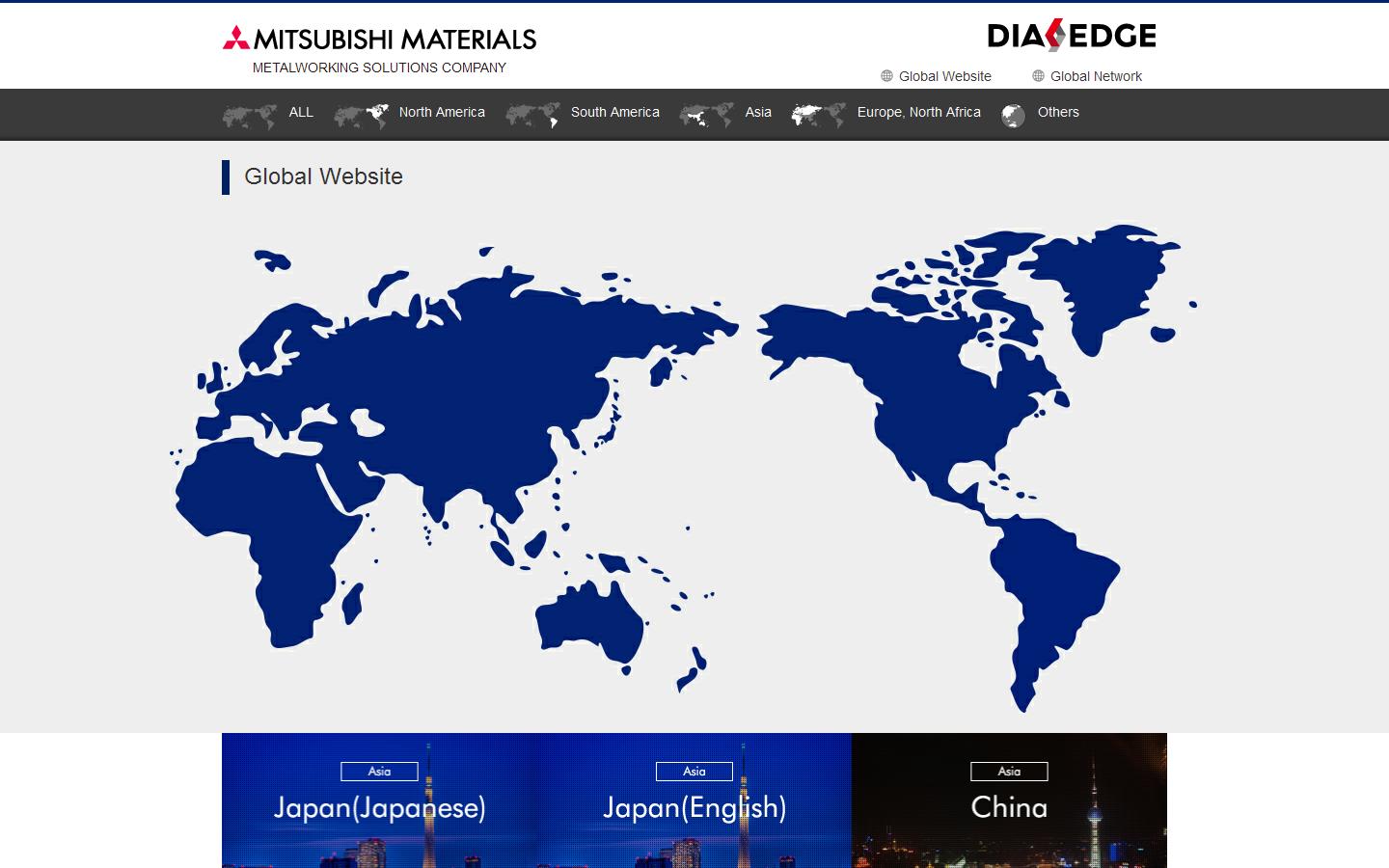The image size is (1389, 868).
Task: Click the Europe, North Africa map icon
Action: 818,114
